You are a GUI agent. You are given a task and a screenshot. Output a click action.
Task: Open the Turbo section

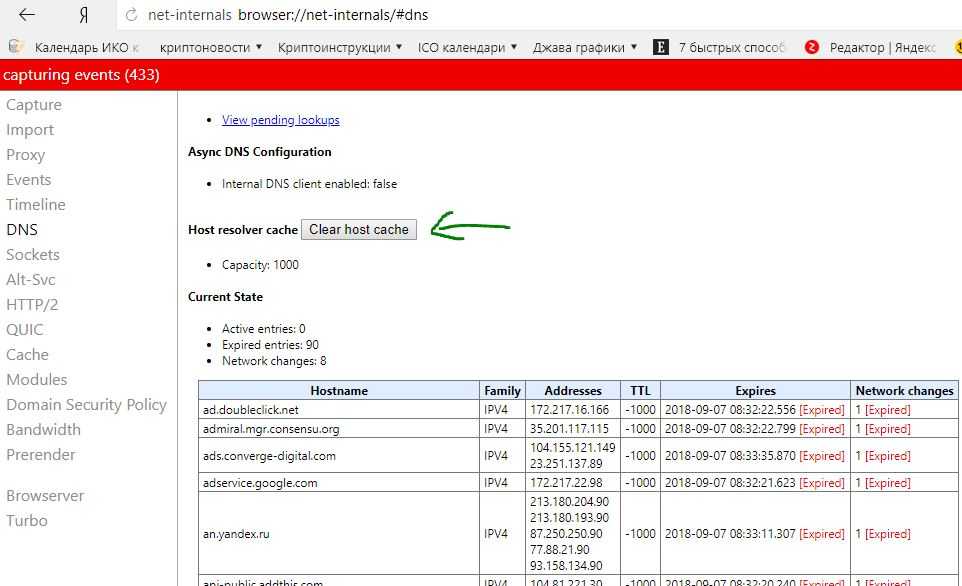(x=27, y=521)
